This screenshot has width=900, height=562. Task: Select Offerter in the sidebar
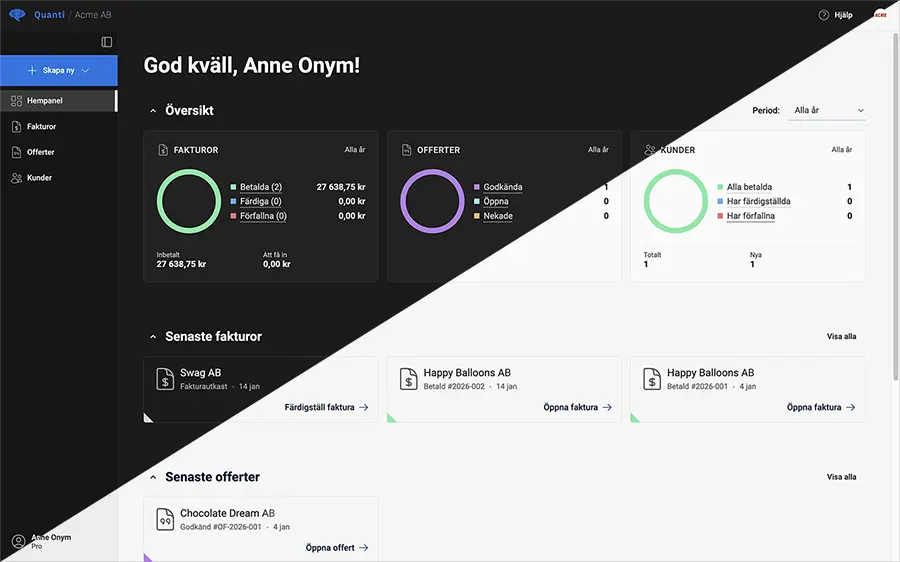pyautogui.click(x=40, y=152)
